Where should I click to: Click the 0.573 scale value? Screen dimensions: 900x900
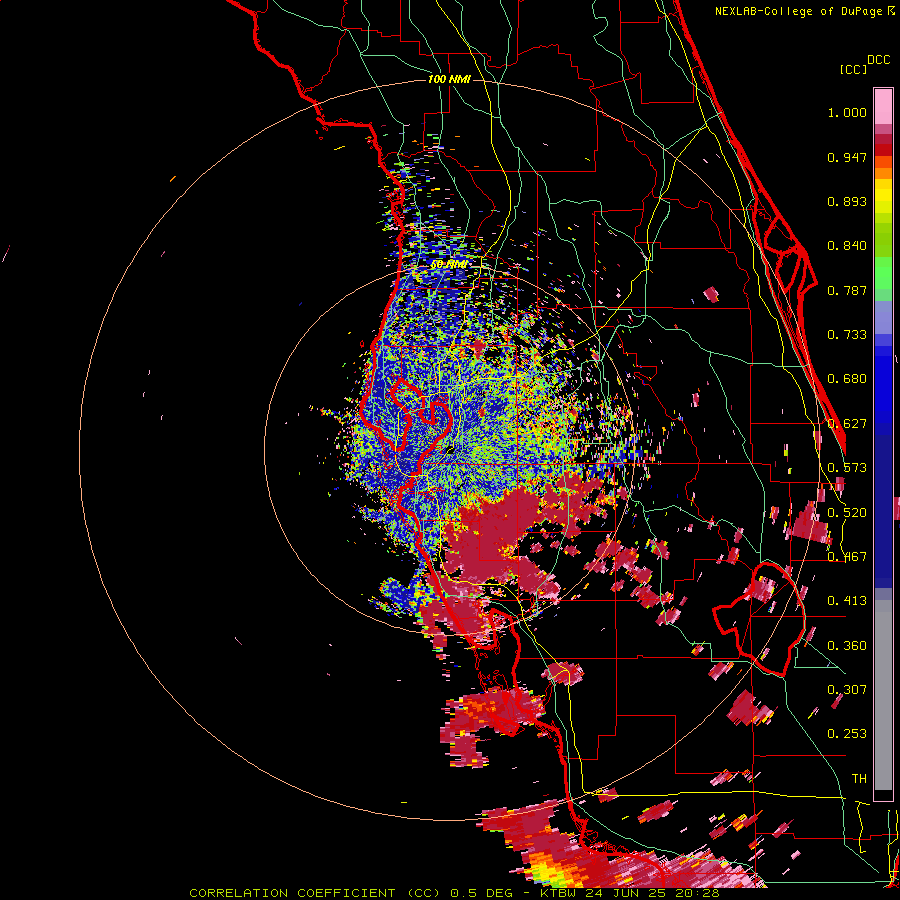click(x=847, y=468)
